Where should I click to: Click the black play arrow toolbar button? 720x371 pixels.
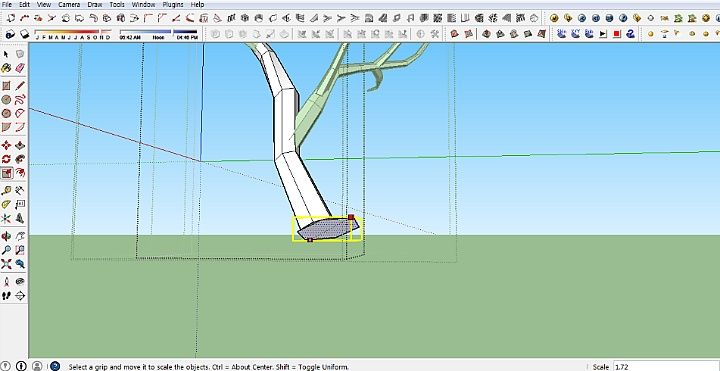coord(603,34)
